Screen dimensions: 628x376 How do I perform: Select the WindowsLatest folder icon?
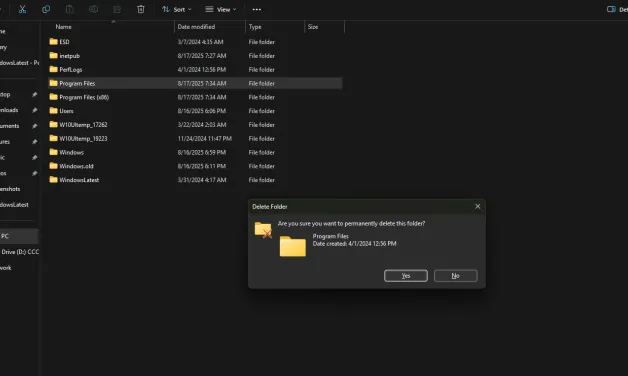point(53,180)
